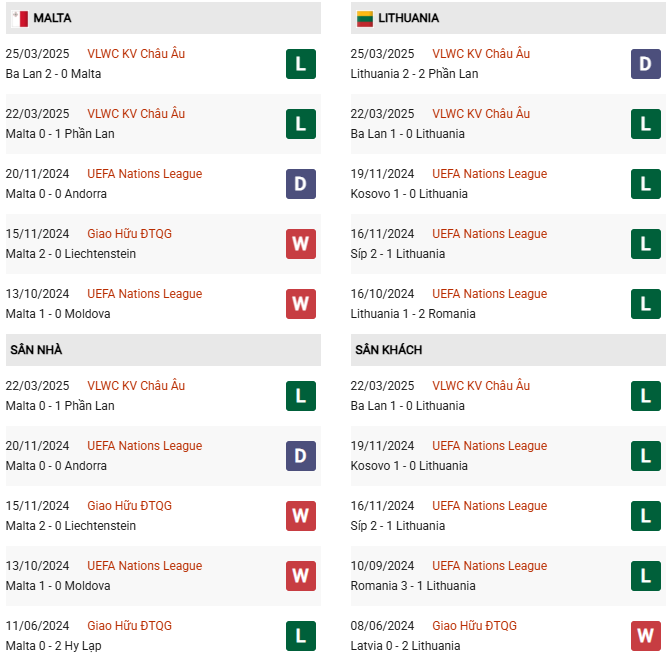Click the W badge for Malta 1 - 0 Moldova under SÂN NHÀ
Screen dimensions: 666x658
coord(301,576)
